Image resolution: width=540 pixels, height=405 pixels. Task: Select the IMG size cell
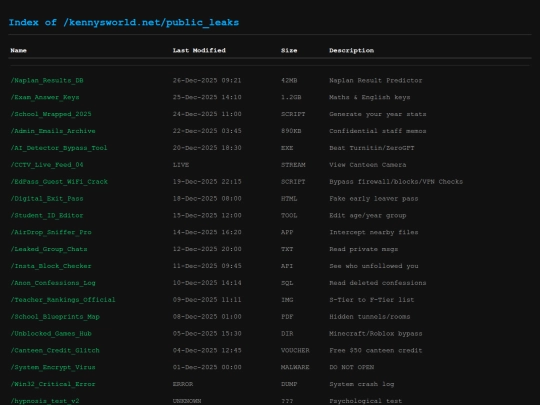pyautogui.click(x=287, y=300)
